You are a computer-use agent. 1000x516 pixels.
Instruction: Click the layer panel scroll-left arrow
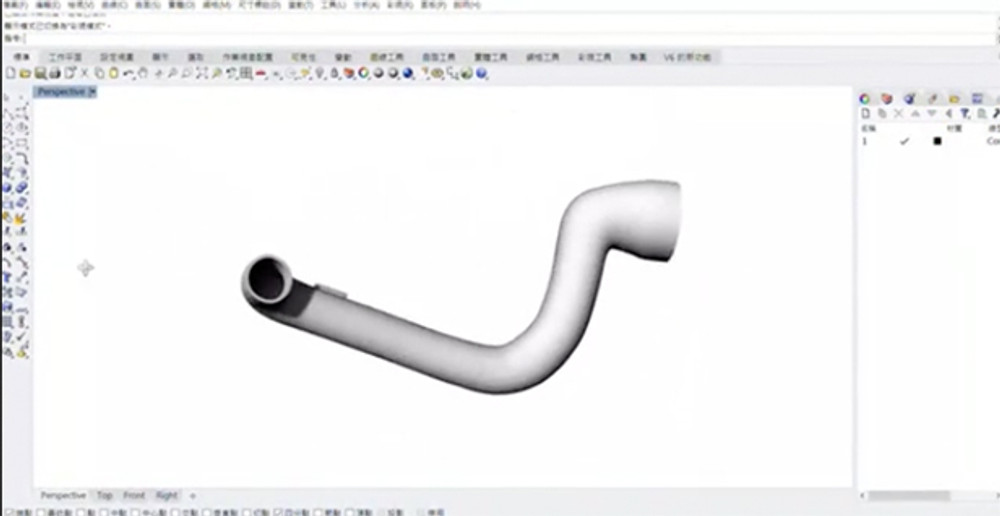coord(862,496)
